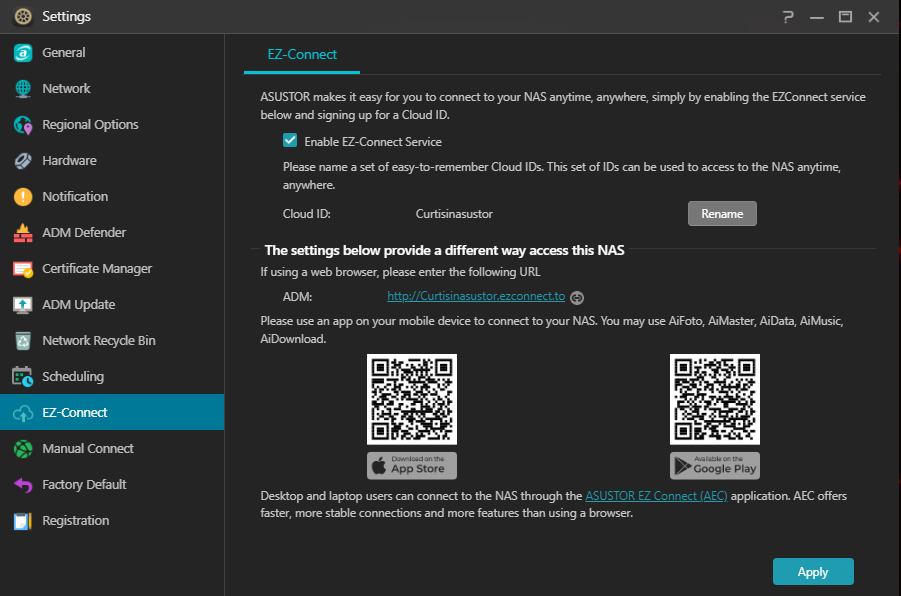
Task: Select Network Recycle Bin label
Action: point(99,341)
